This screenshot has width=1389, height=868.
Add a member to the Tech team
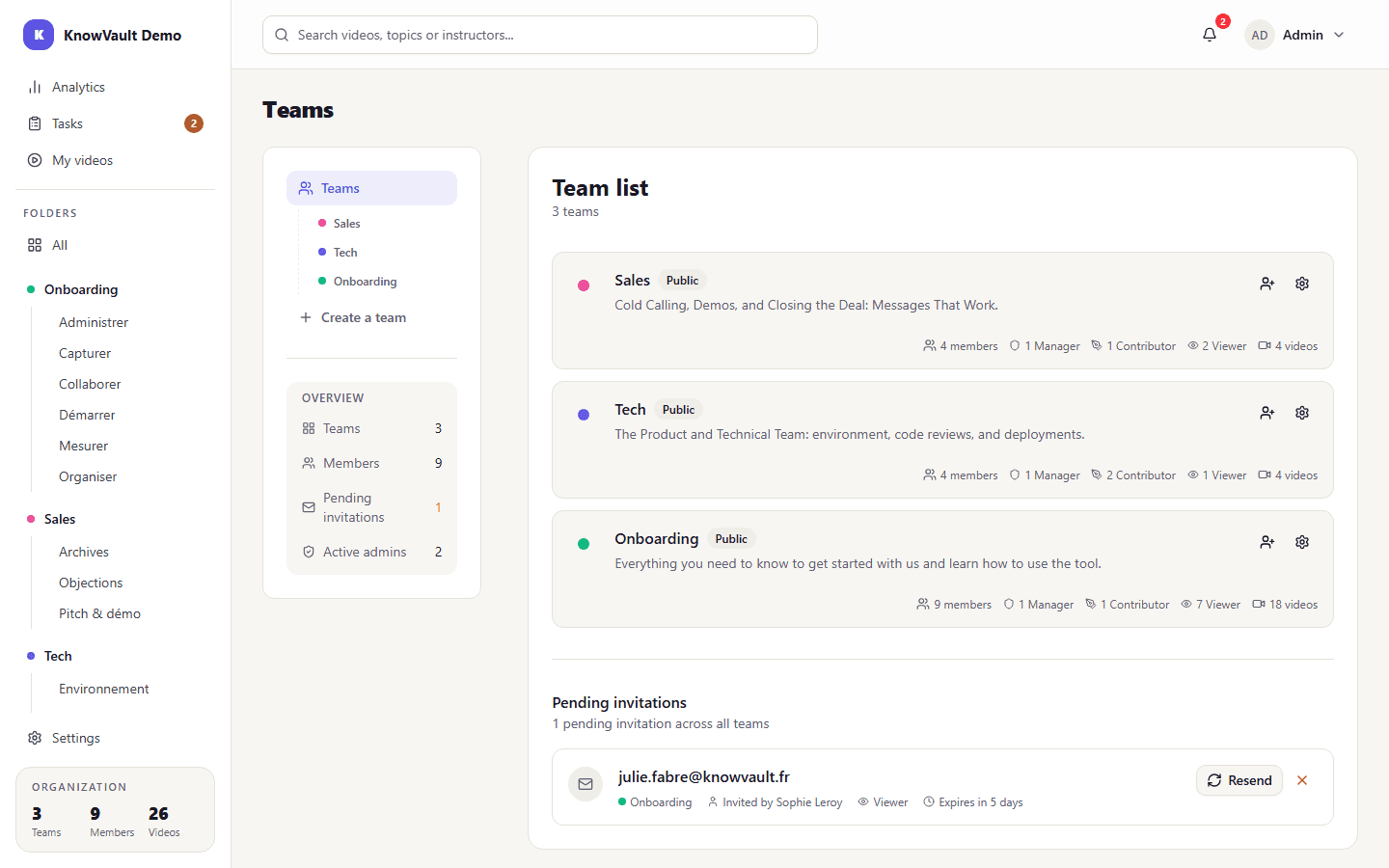pyautogui.click(x=1267, y=413)
